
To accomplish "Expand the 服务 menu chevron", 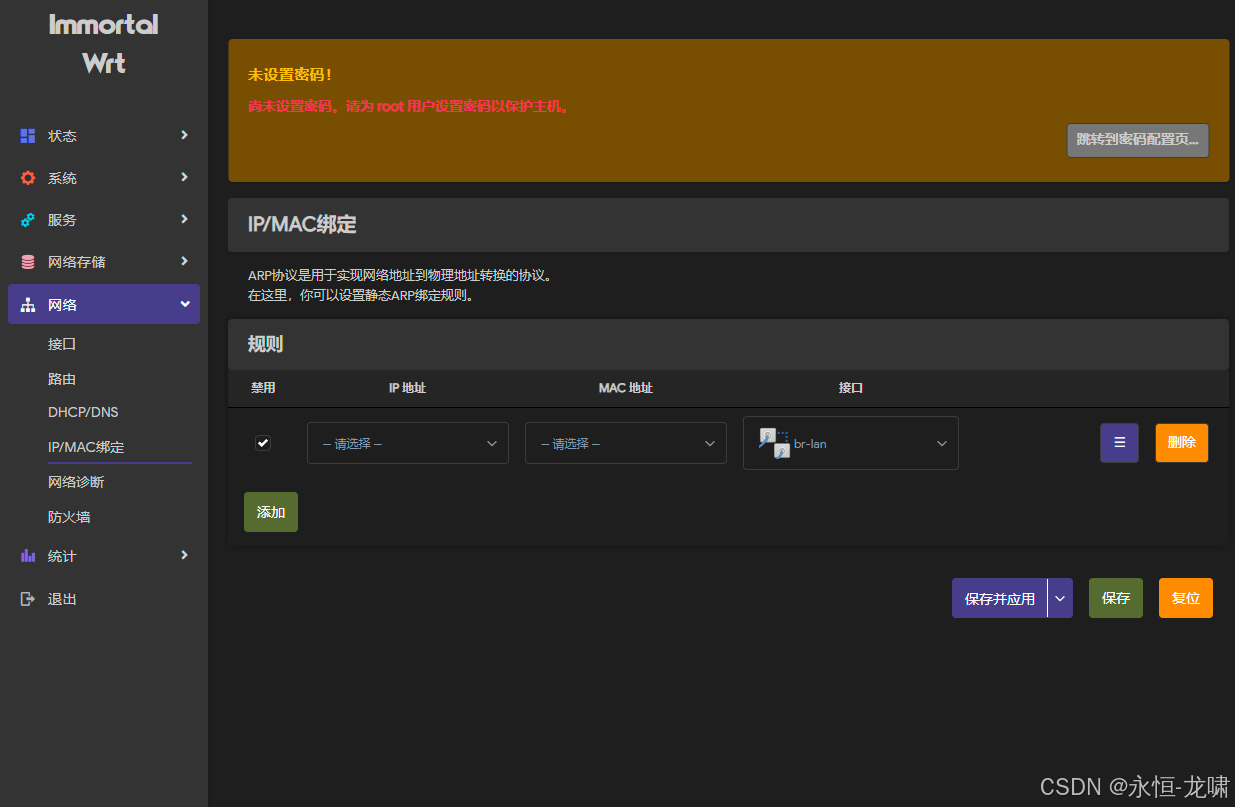I will point(184,219).
